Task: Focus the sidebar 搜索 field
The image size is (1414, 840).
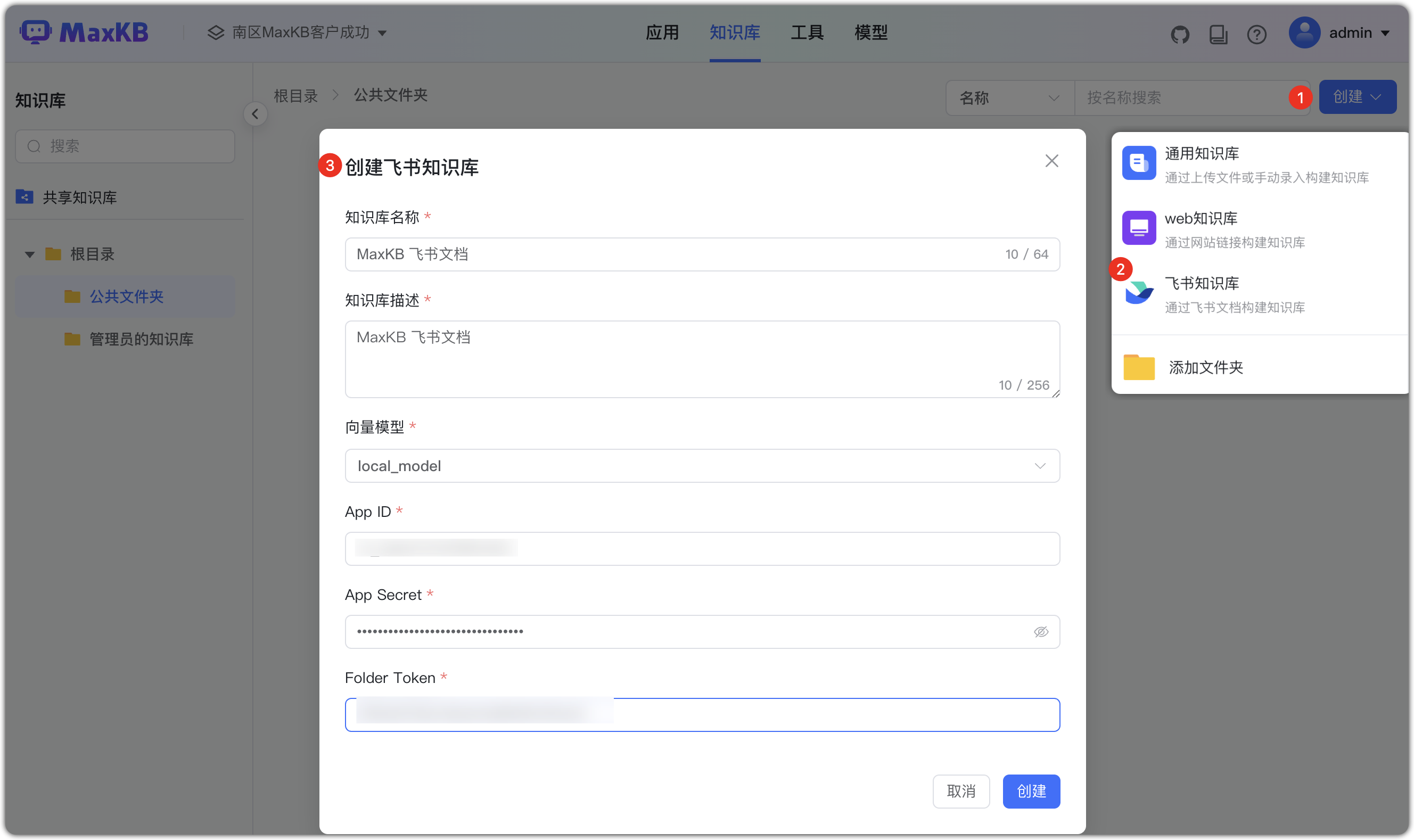Action: pos(125,146)
